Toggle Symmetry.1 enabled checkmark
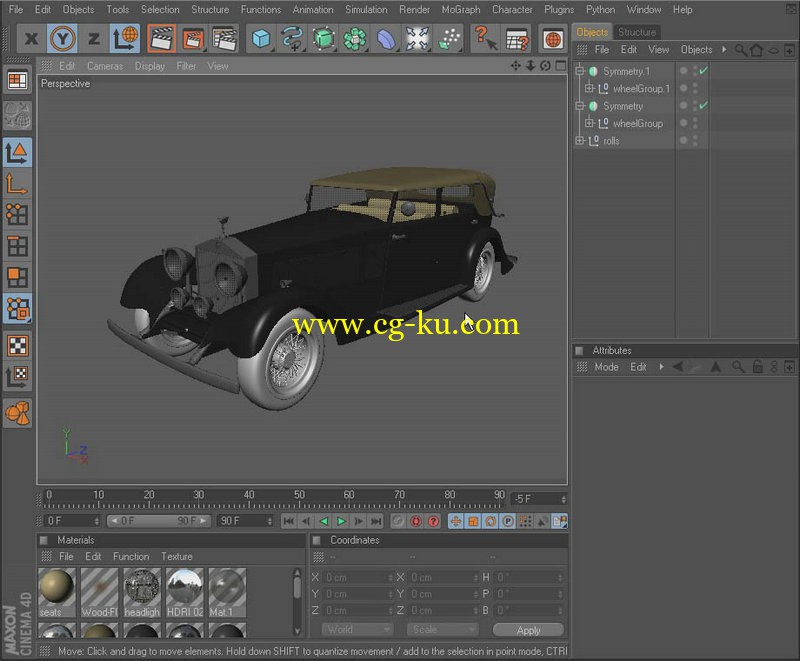Image resolution: width=800 pixels, height=661 pixels. (x=704, y=70)
